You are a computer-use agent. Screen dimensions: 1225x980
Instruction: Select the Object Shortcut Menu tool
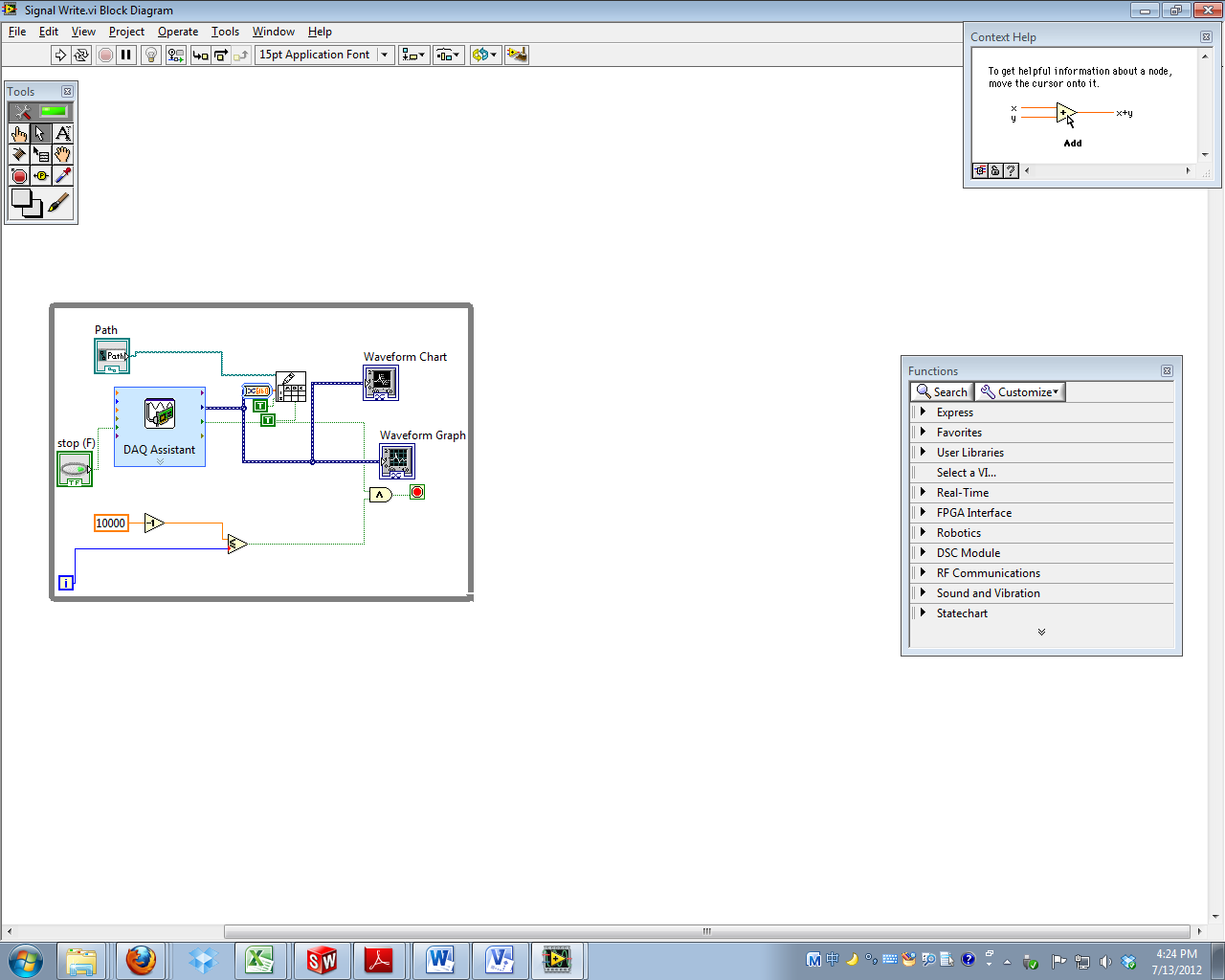pos(40,154)
